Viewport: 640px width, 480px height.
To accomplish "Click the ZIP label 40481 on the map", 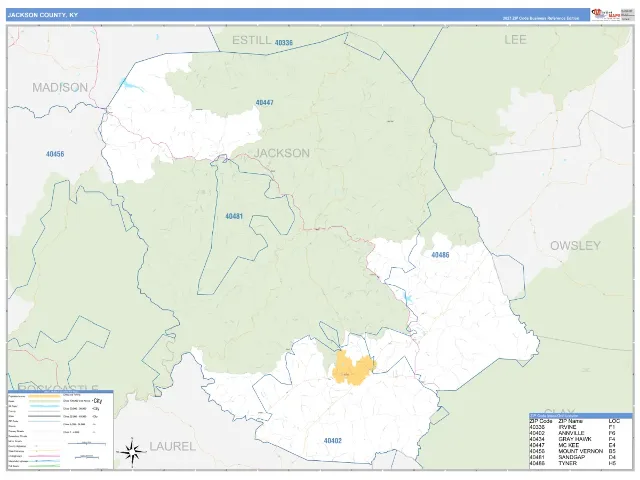I will tap(234, 216).
